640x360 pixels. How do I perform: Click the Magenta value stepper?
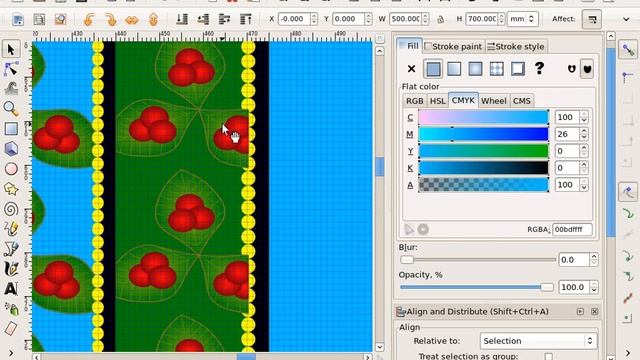(x=584, y=134)
